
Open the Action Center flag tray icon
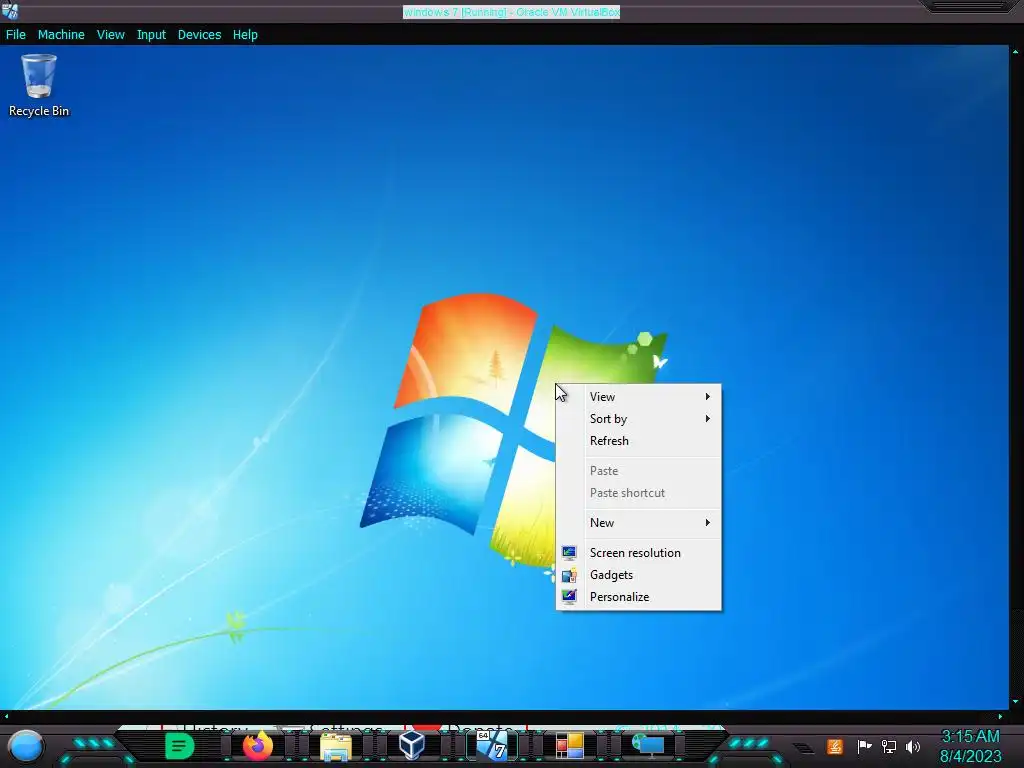click(x=864, y=746)
